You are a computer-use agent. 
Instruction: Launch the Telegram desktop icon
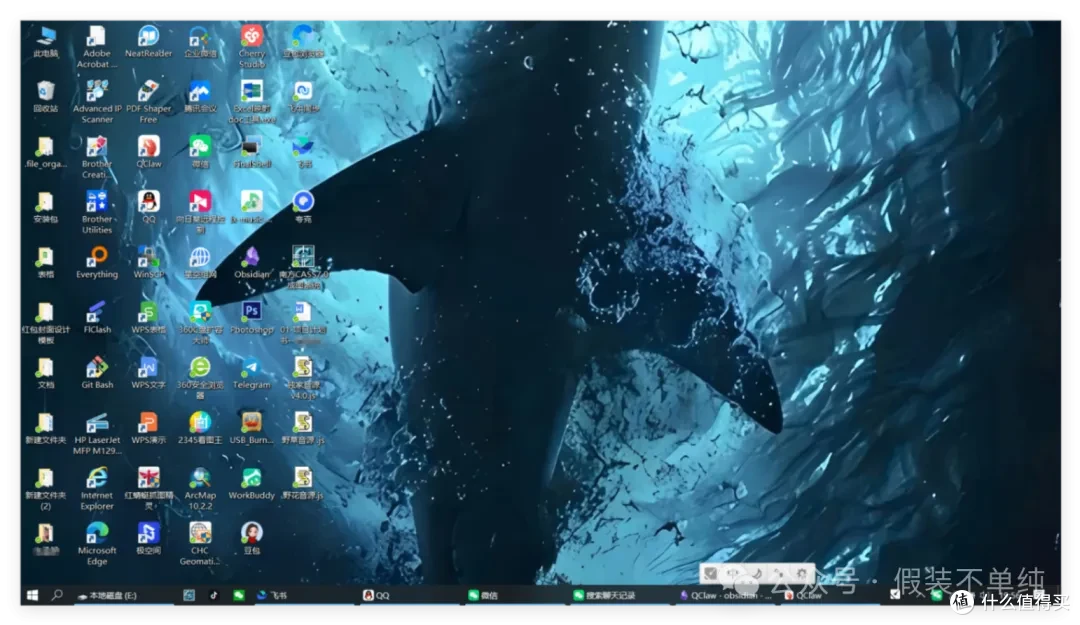pos(251,373)
